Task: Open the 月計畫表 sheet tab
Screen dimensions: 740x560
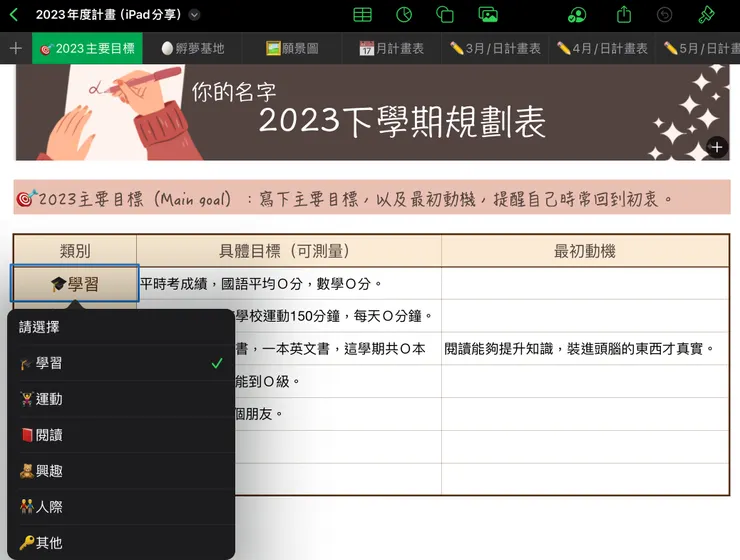Action: [x=392, y=48]
